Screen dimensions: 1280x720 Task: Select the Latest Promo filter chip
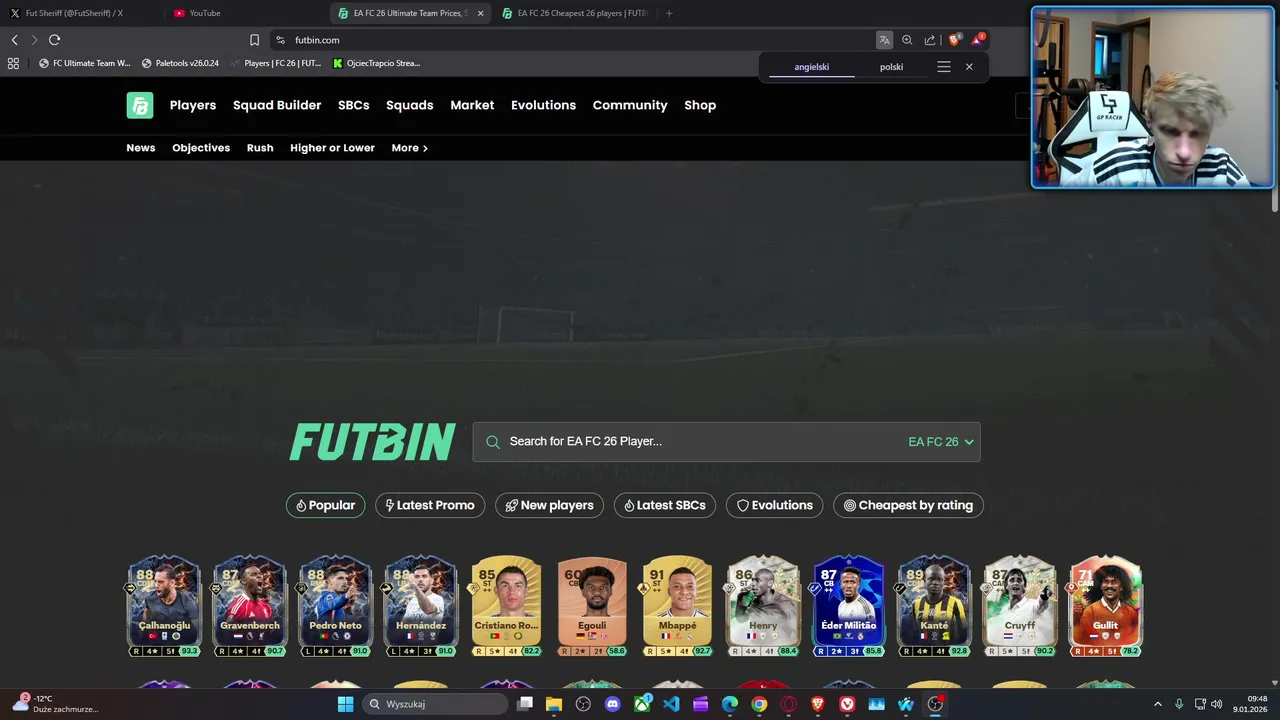click(430, 505)
